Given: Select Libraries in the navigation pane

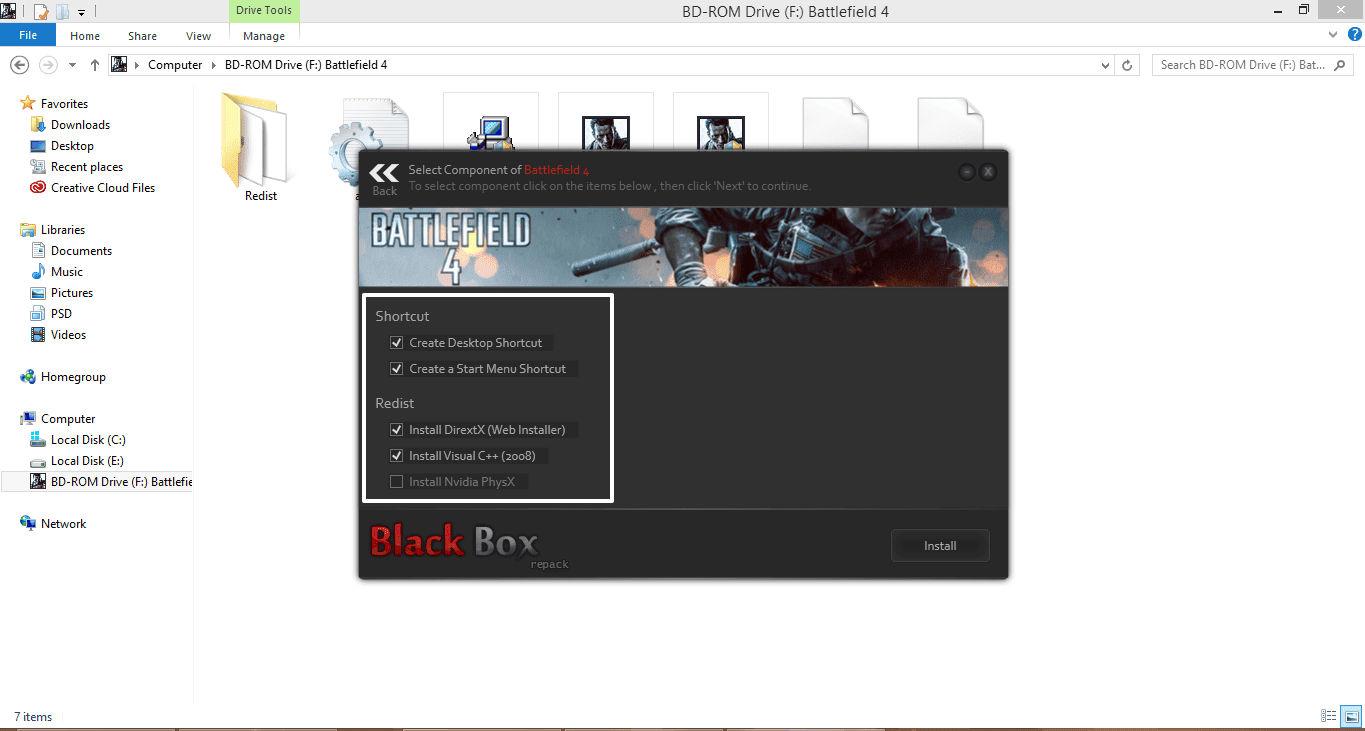Looking at the screenshot, I should (x=63, y=230).
